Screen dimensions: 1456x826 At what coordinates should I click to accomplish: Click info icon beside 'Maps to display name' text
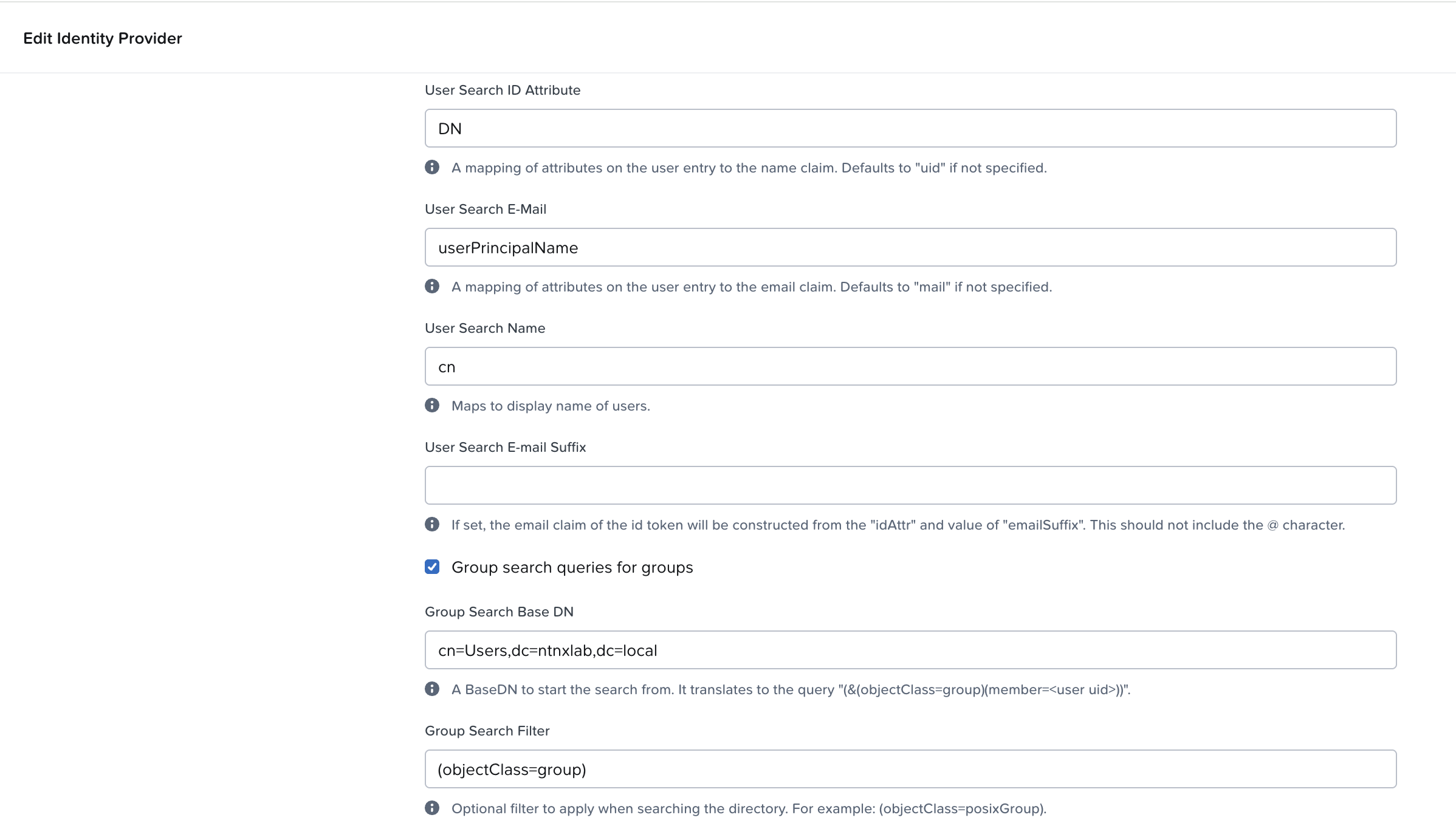(432, 405)
